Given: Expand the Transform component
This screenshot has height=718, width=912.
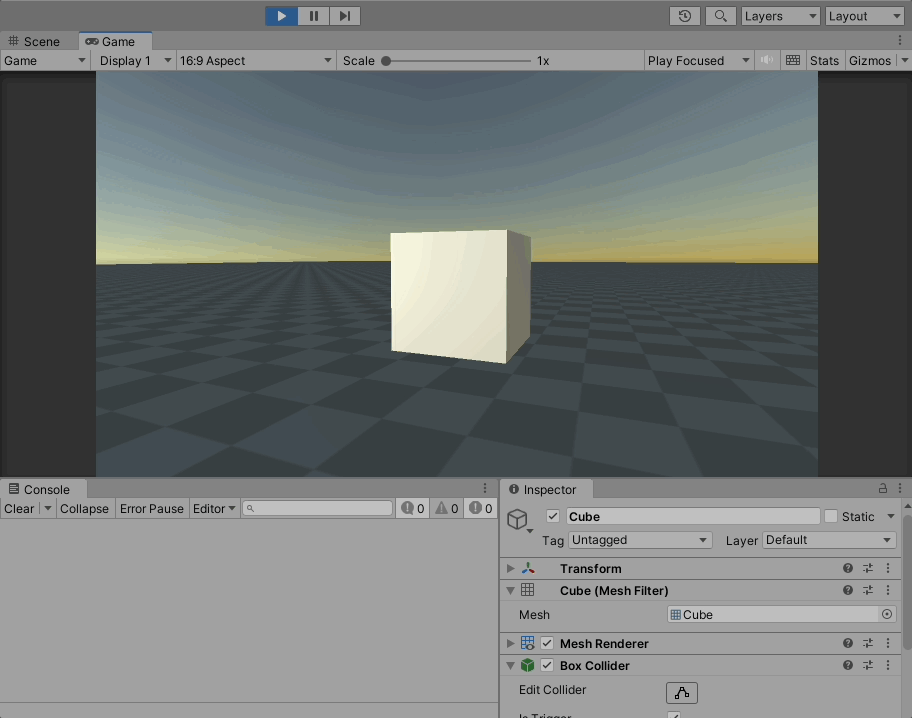Looking at the screenshot, I should click(510, 568).
